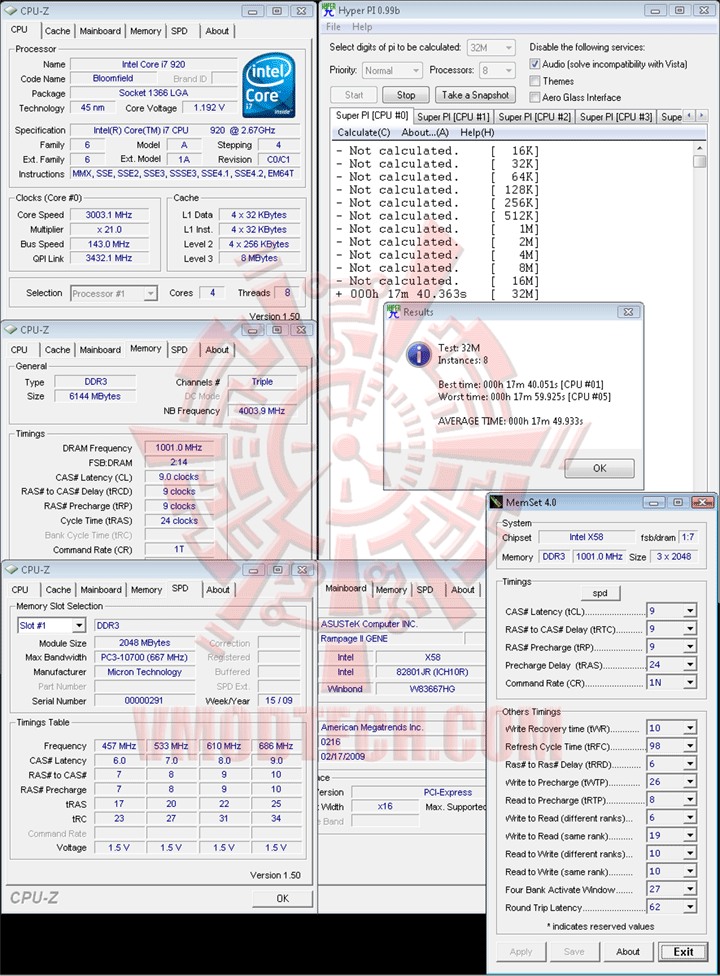Open About tab in top CPU-Z window
The width and height of the screenshot is (720, 976).
(x=217, y=31)
